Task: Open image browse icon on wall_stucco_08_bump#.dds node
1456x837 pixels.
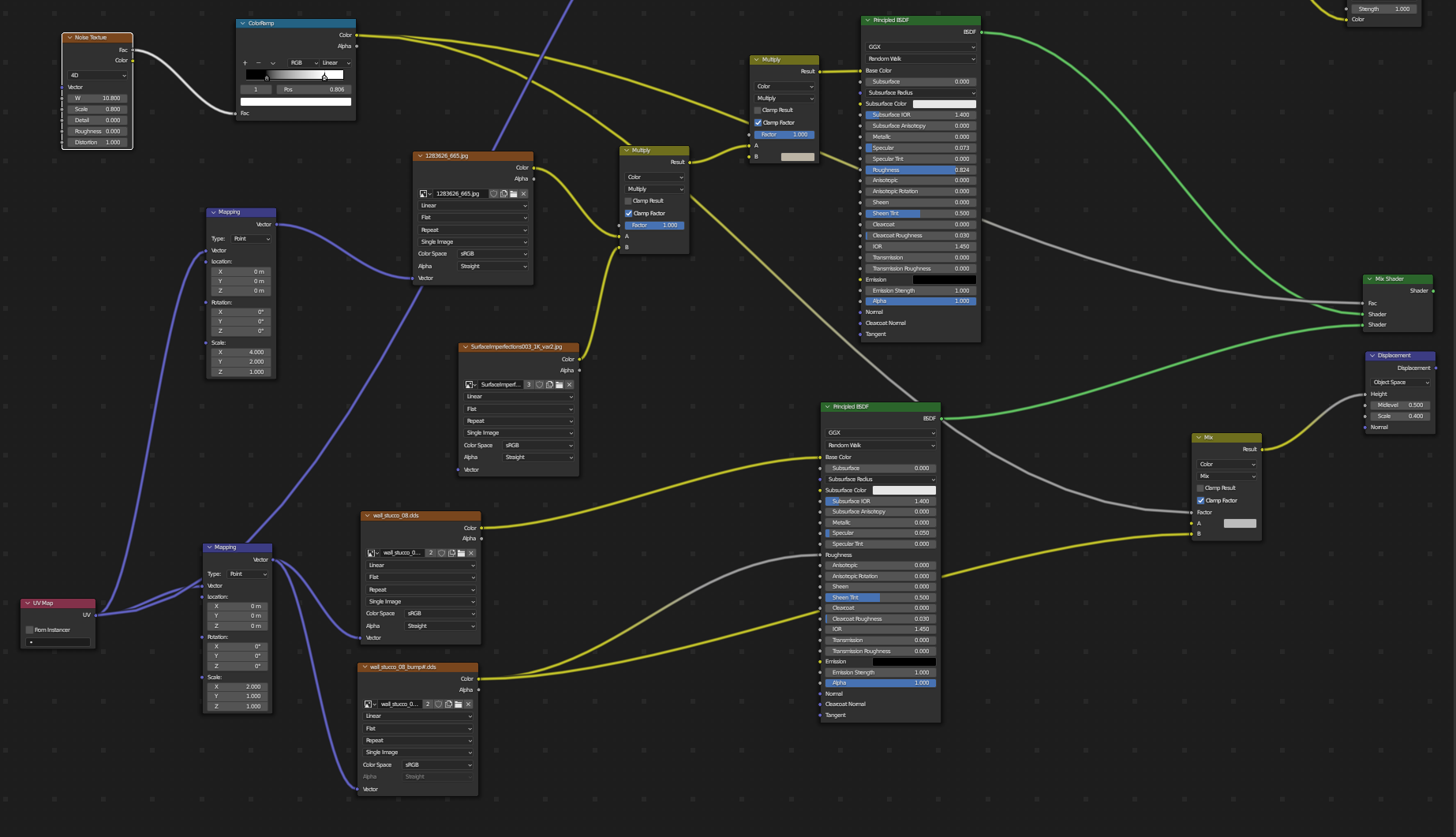Action: [x=370, y=704]
